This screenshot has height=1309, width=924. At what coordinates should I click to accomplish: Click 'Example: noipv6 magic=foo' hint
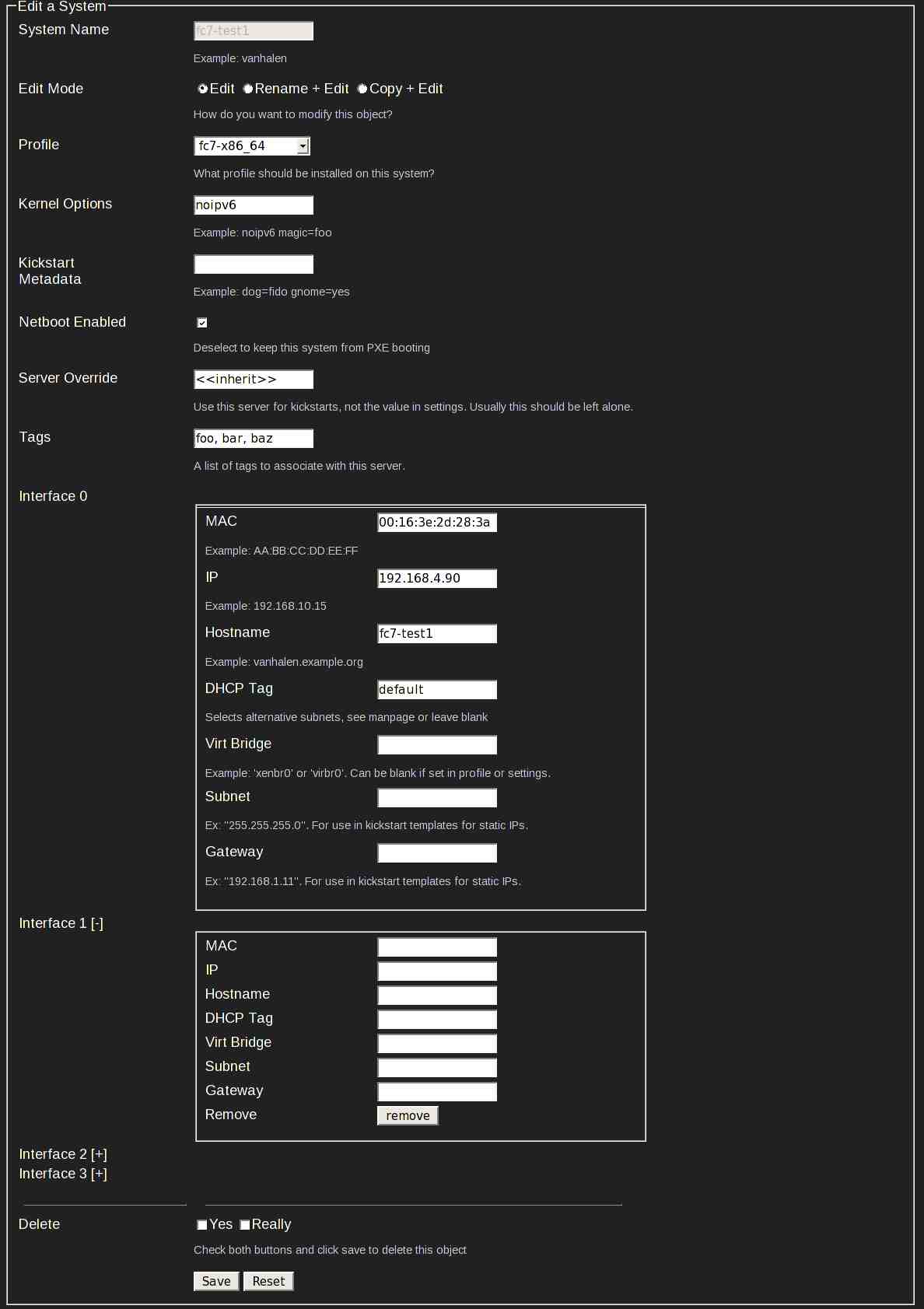click(x=263, y=233)
